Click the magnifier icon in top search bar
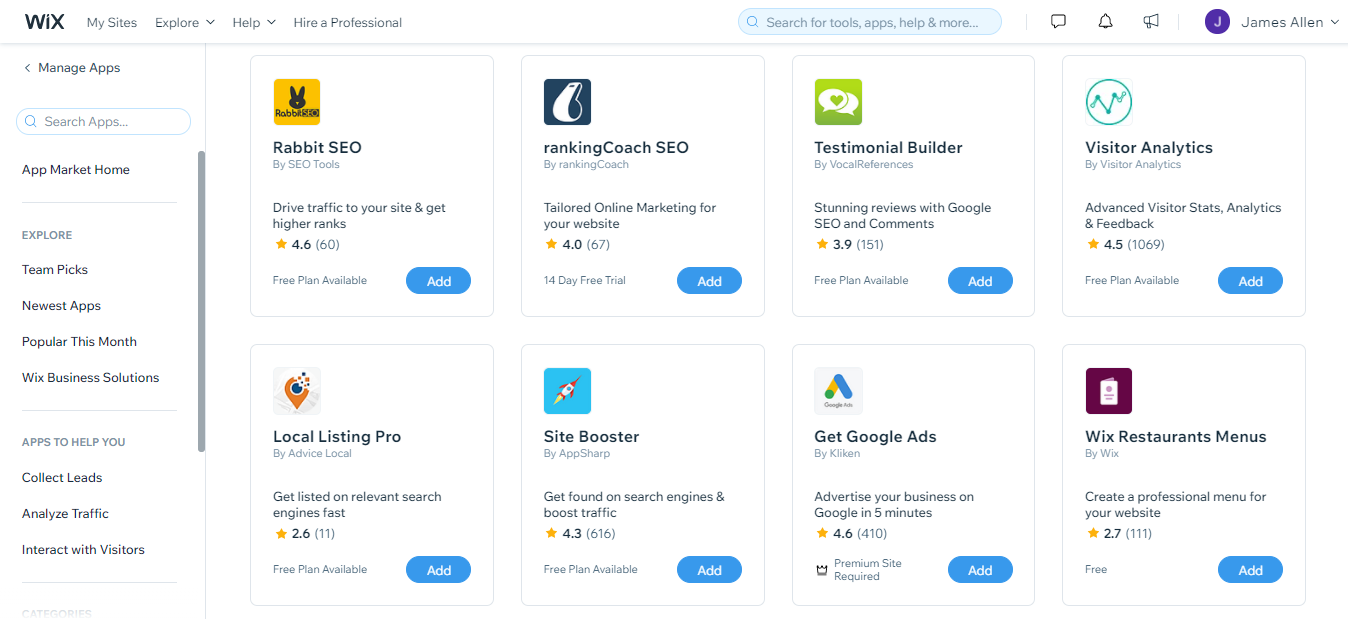 [754, 22]
